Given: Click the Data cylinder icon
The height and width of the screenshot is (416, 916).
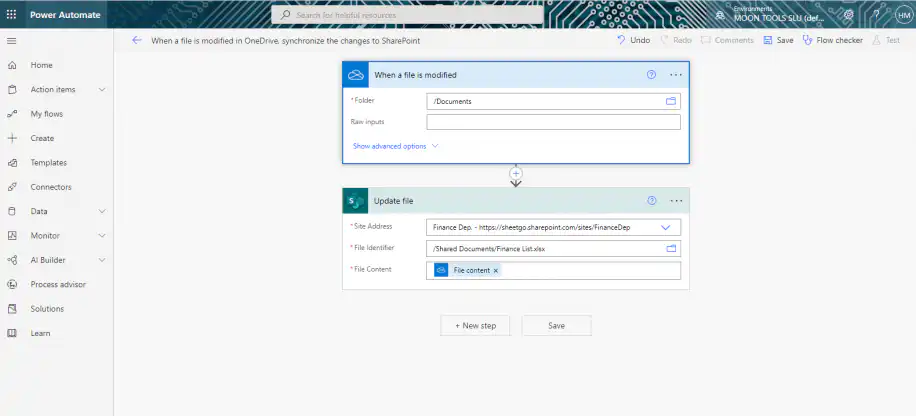Looking at the screenshot, I should point(12,212).
